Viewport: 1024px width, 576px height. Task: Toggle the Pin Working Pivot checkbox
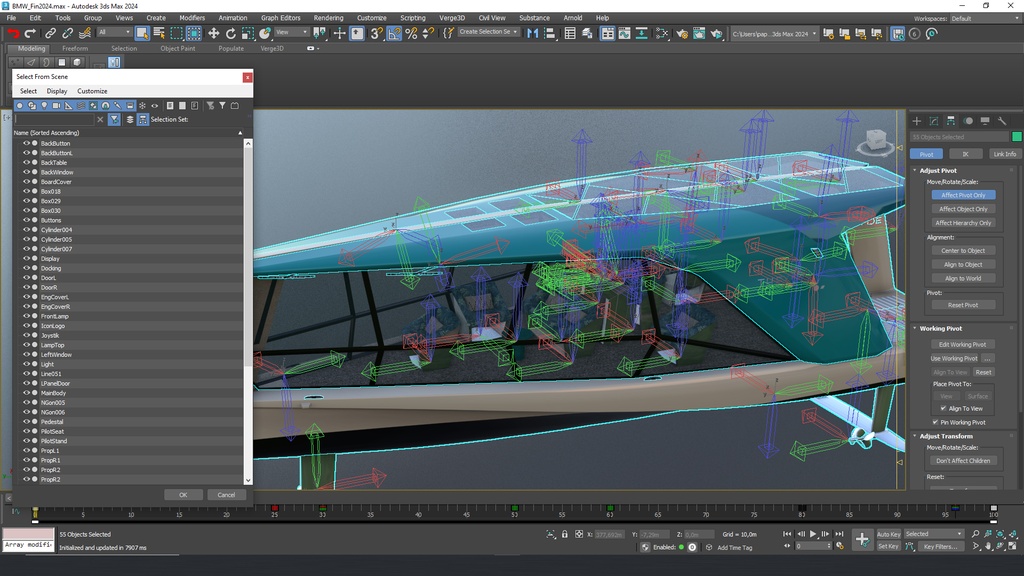coord(935,422)
